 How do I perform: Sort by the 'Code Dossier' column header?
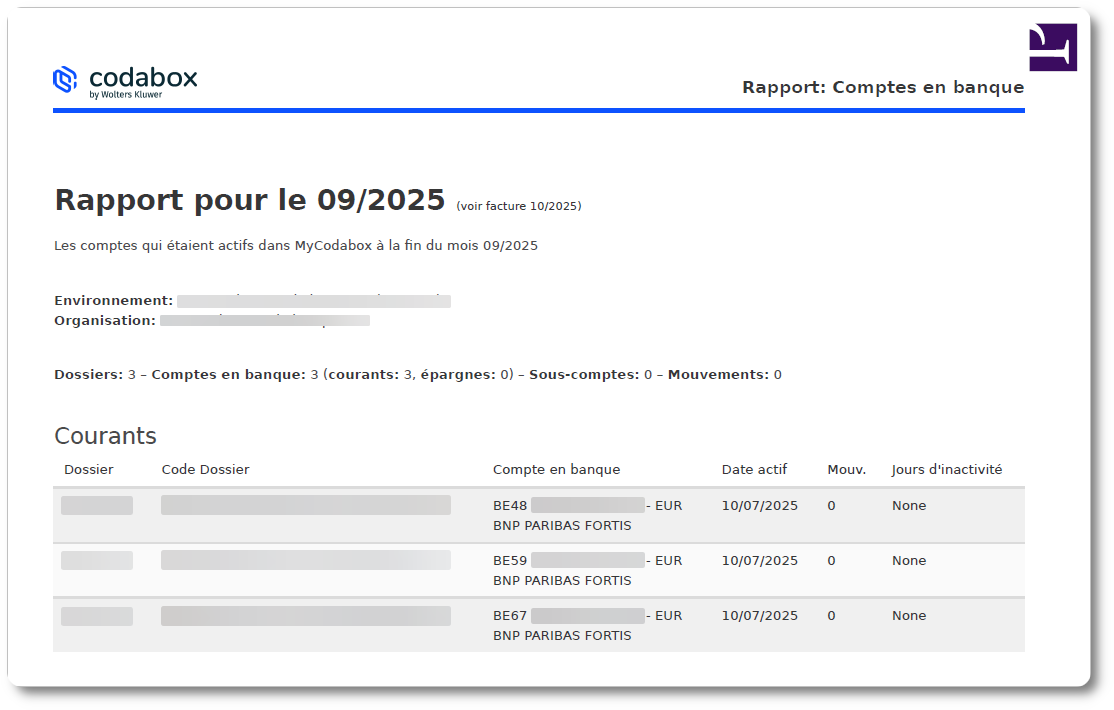coord(205,469)
